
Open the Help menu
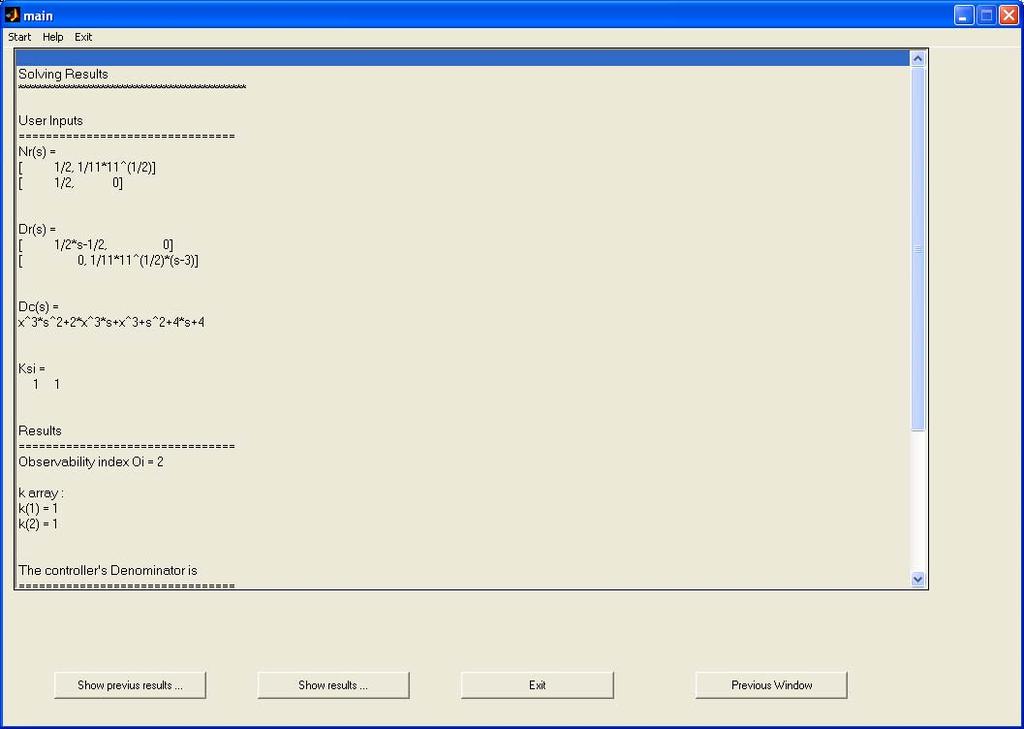[x=53, y=37]
